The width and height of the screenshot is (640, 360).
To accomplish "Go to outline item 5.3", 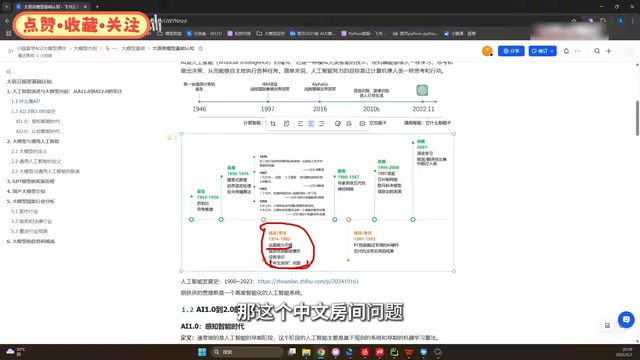I will click(x=29, y=231).
